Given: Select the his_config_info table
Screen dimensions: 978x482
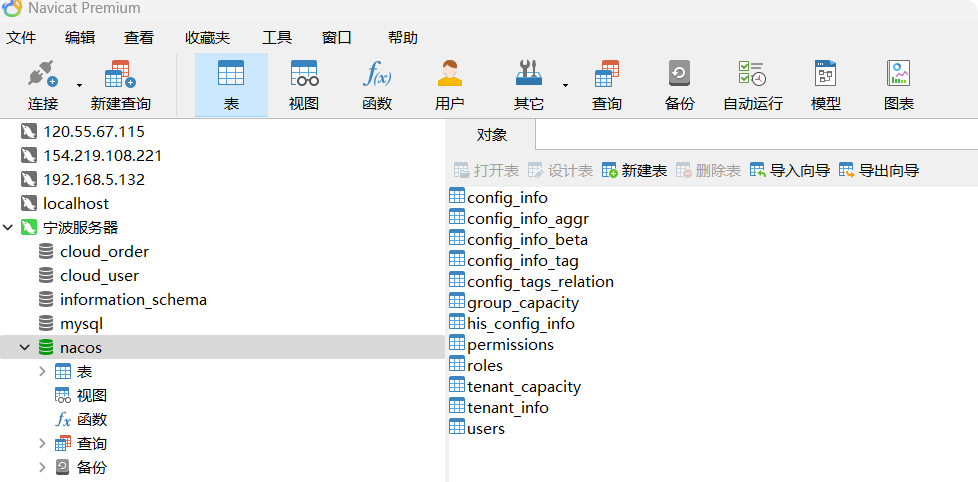Looking at the screenshot, I should pos(521,324).
